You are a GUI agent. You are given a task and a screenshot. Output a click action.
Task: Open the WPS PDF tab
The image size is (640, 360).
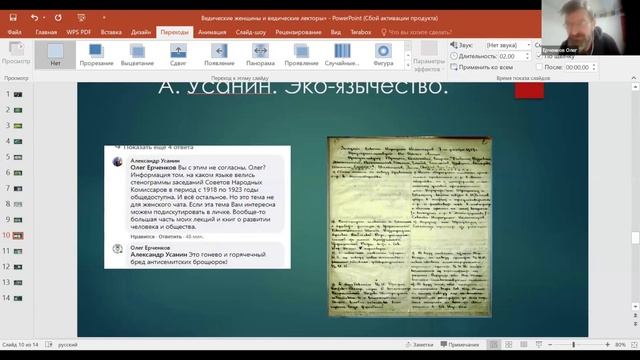78,32
